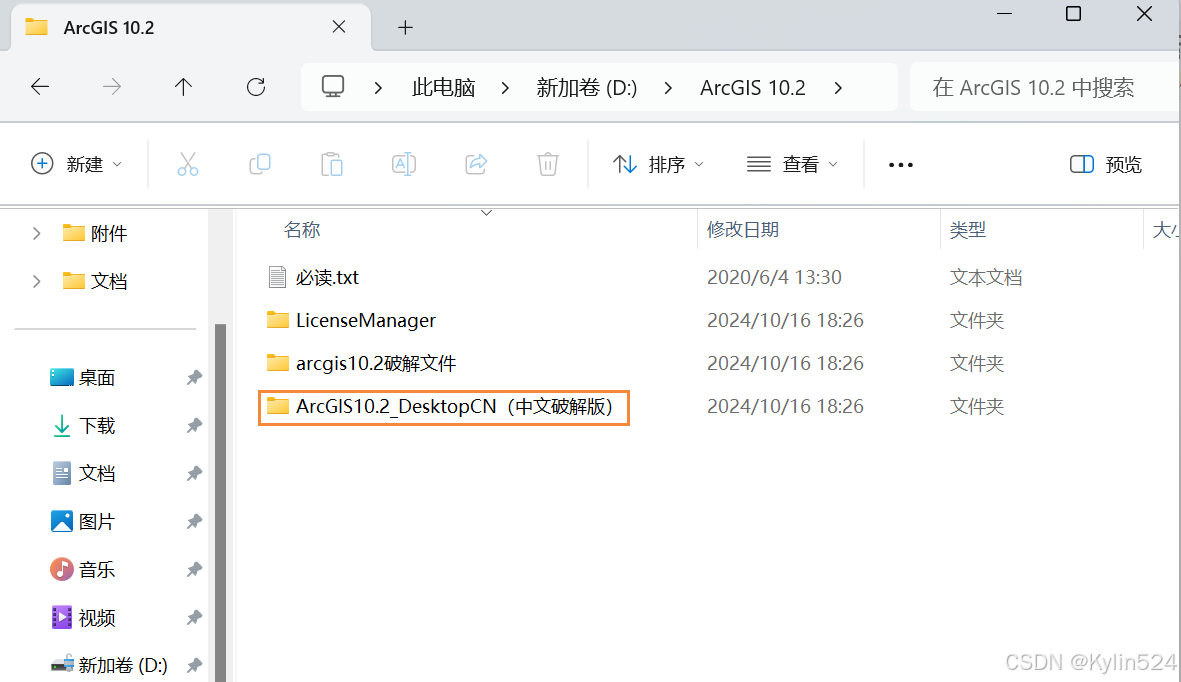Screen dimensions: 1181x682
Task: Open the 查看 (View) dropdown
Action: coord(792,164)
